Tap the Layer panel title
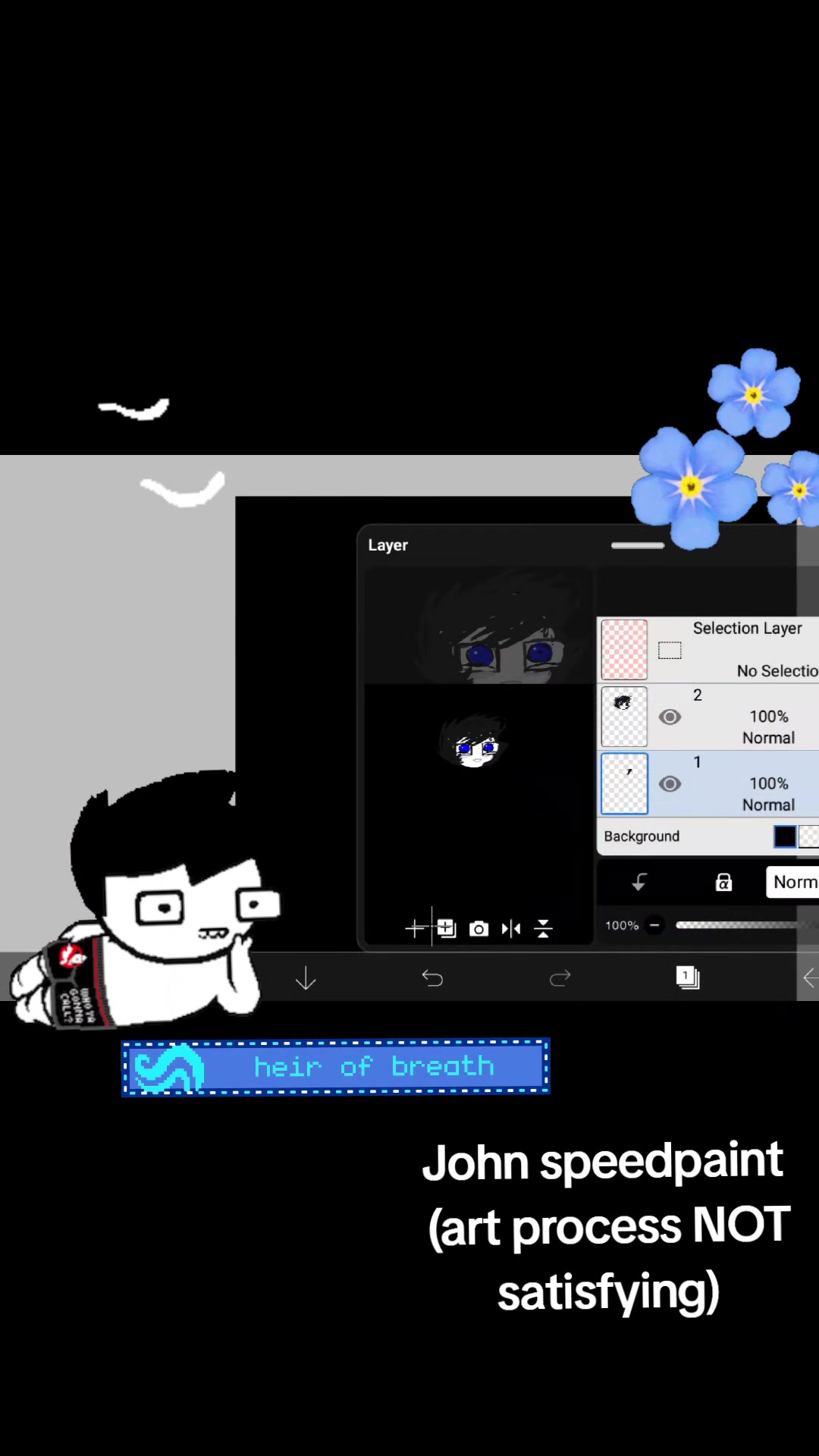The width and height of the screenshot is (819, 1456). click(388, 545)
